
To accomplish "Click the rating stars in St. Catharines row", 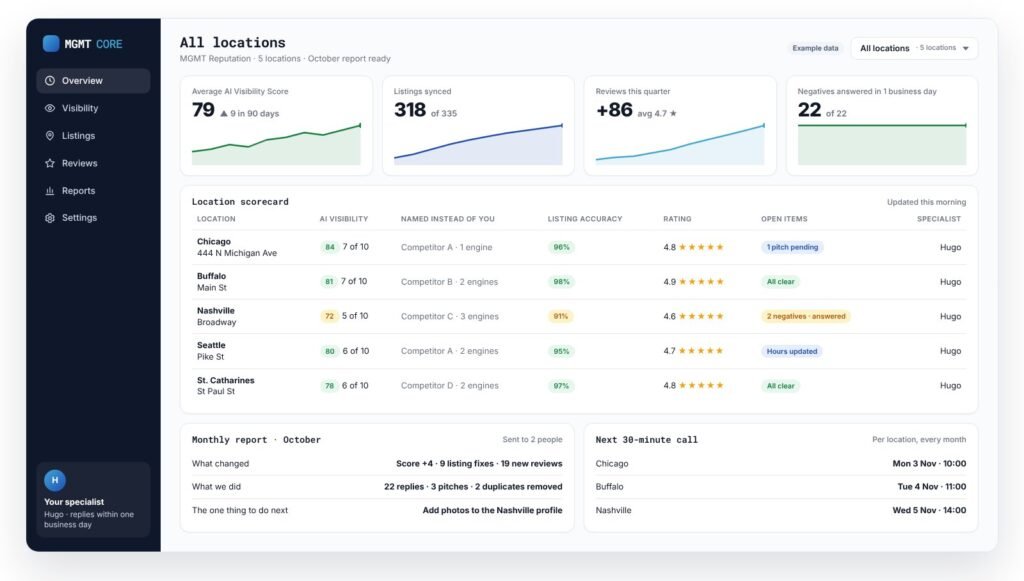I will pyautogui.click(x=701, y=386).
